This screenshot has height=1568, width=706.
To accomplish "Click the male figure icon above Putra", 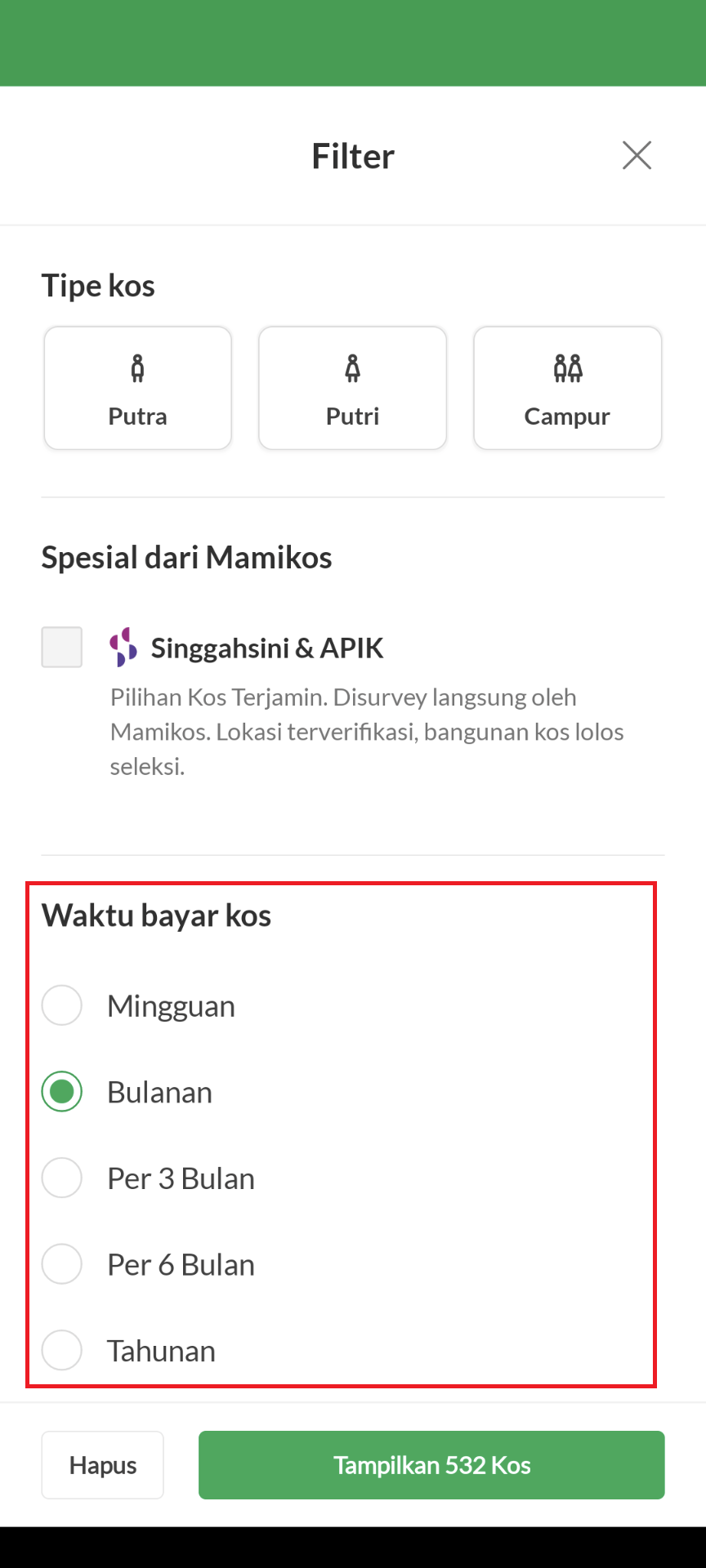I will 137,369.
